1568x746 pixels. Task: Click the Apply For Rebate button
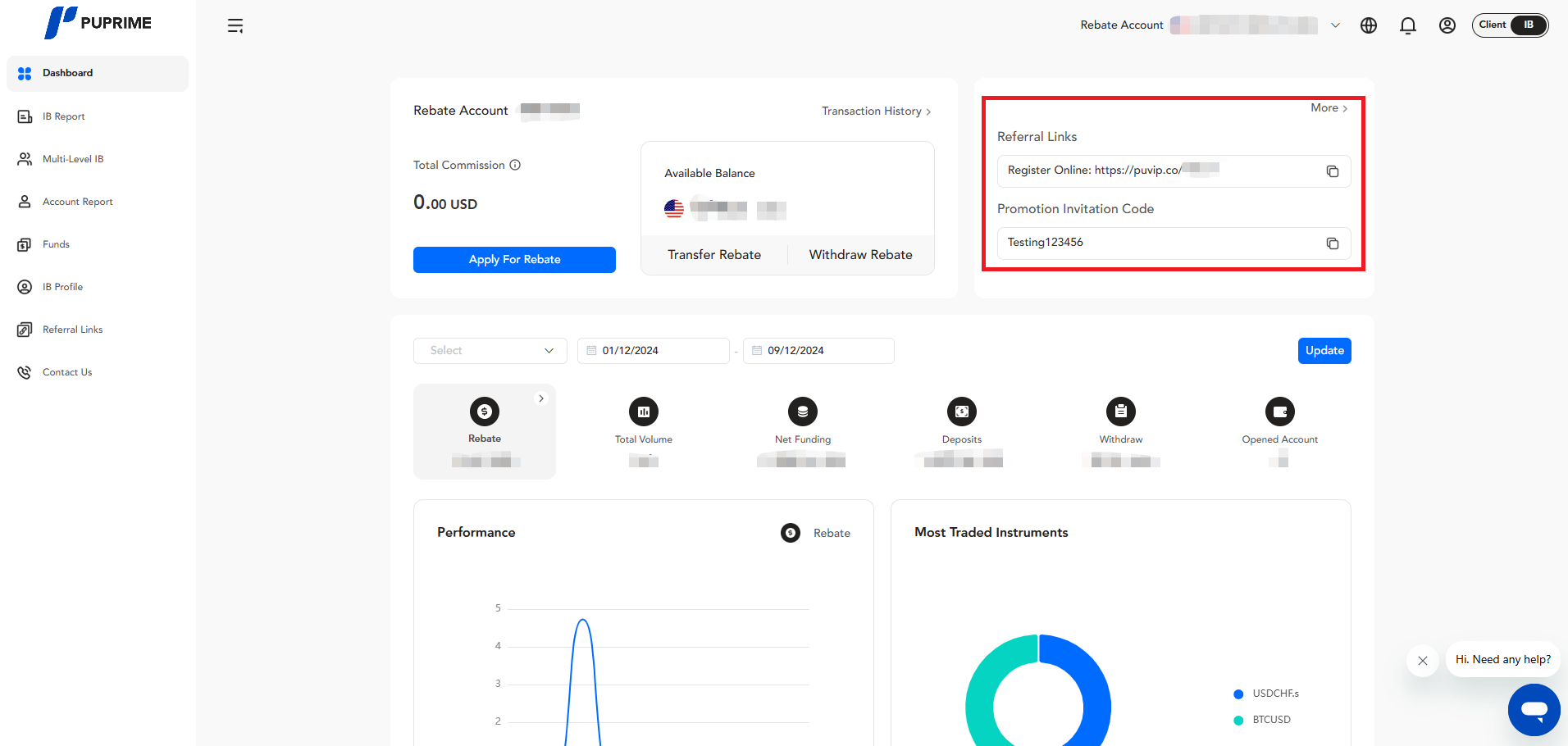[514, 260]
